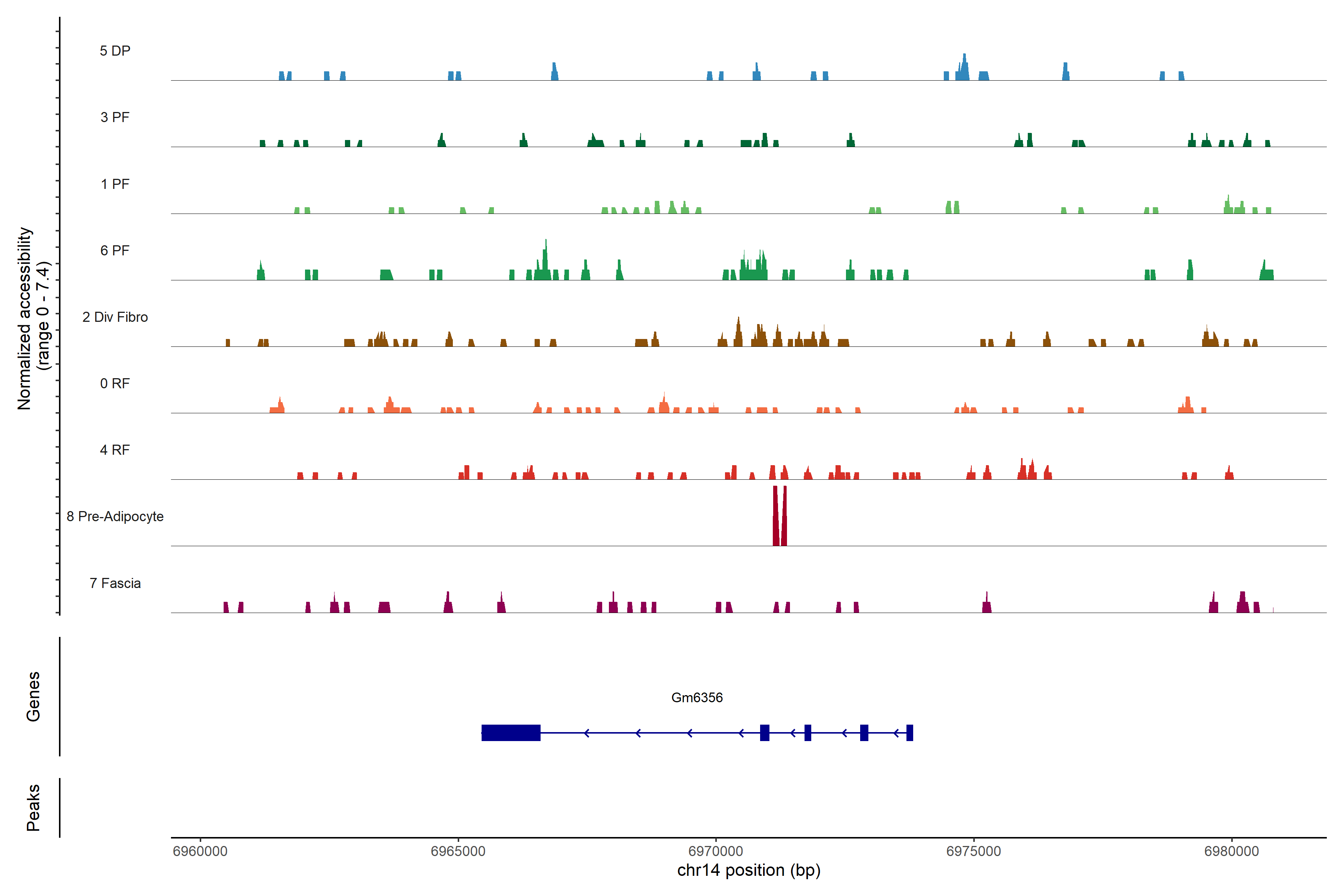Click the Genes panel label
Image resolution: width=1344 pixels, height=896 pixels.
[x=33, y=697]
